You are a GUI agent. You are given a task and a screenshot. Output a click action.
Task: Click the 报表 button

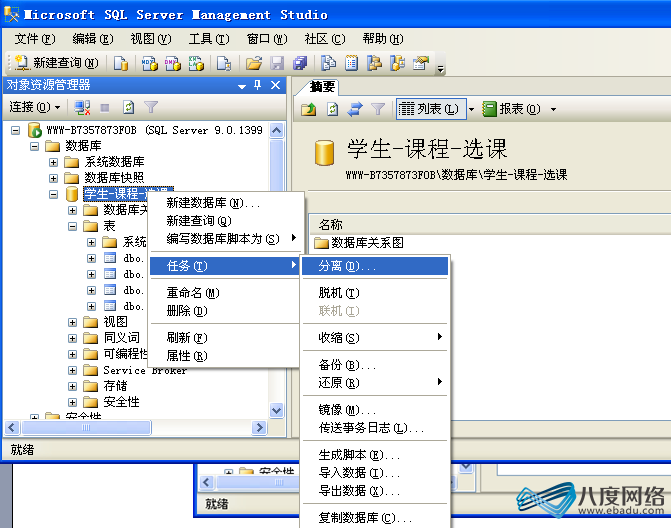pyautogui.click(x=512, y=109)
